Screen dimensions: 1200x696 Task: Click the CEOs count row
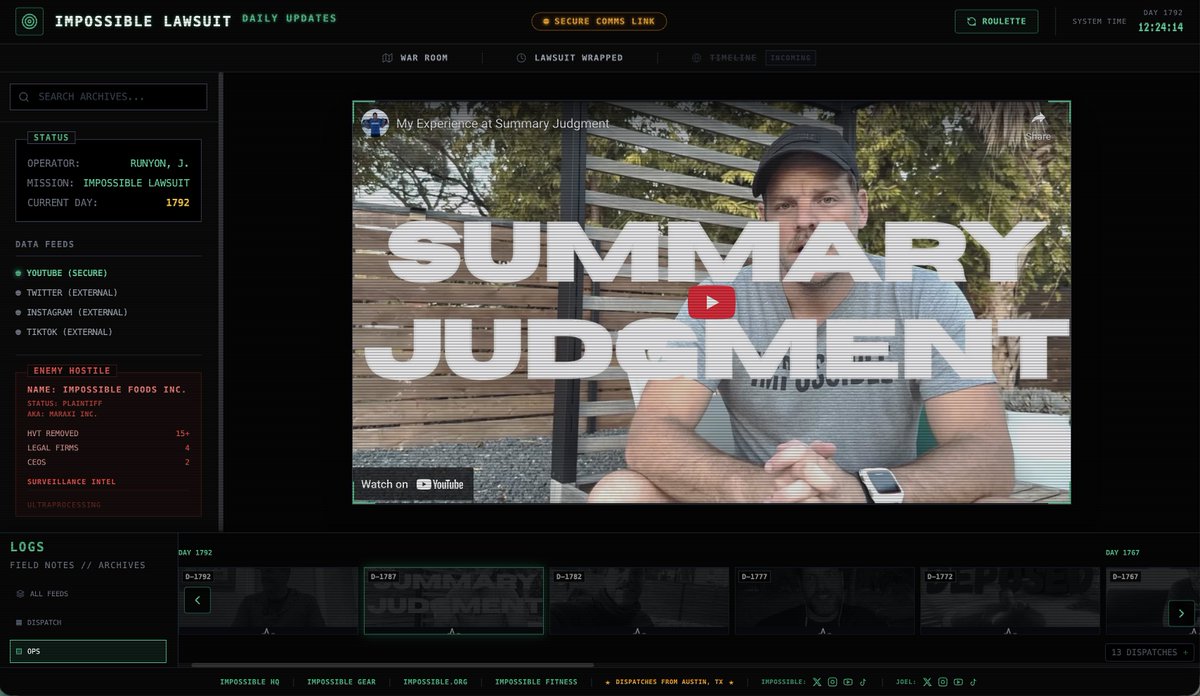(x=108, y=462)
